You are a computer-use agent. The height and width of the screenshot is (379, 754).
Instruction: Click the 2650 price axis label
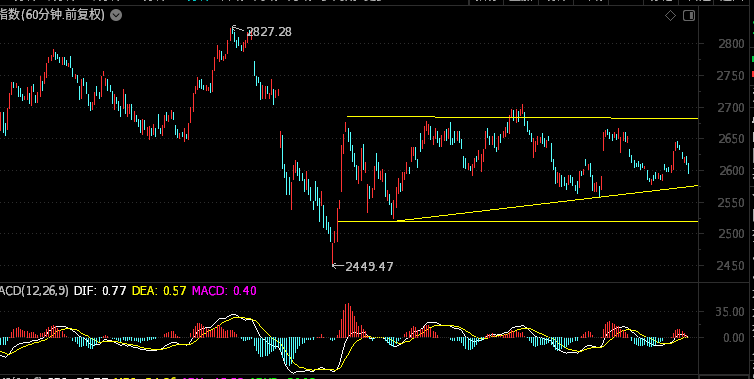point(730,139)
